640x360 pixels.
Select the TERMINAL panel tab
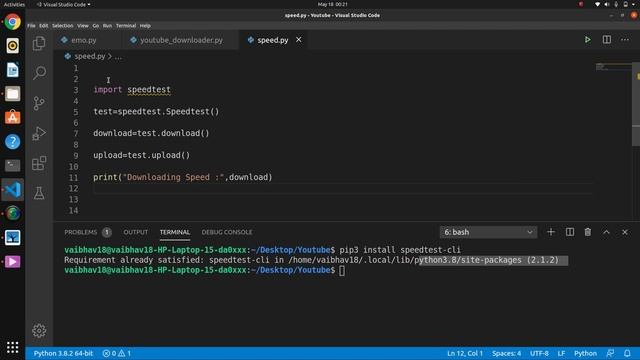tap(175, 232)
